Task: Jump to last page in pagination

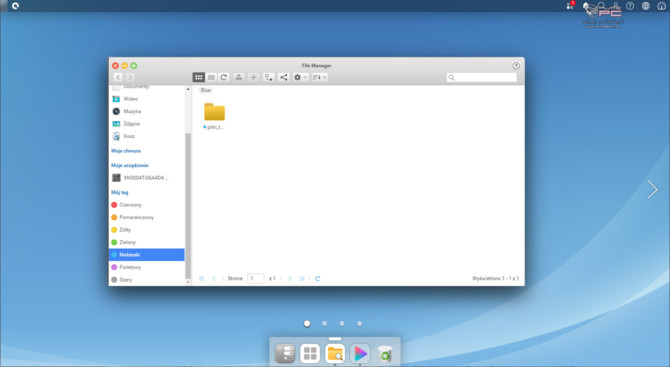Action: (302, 279)
